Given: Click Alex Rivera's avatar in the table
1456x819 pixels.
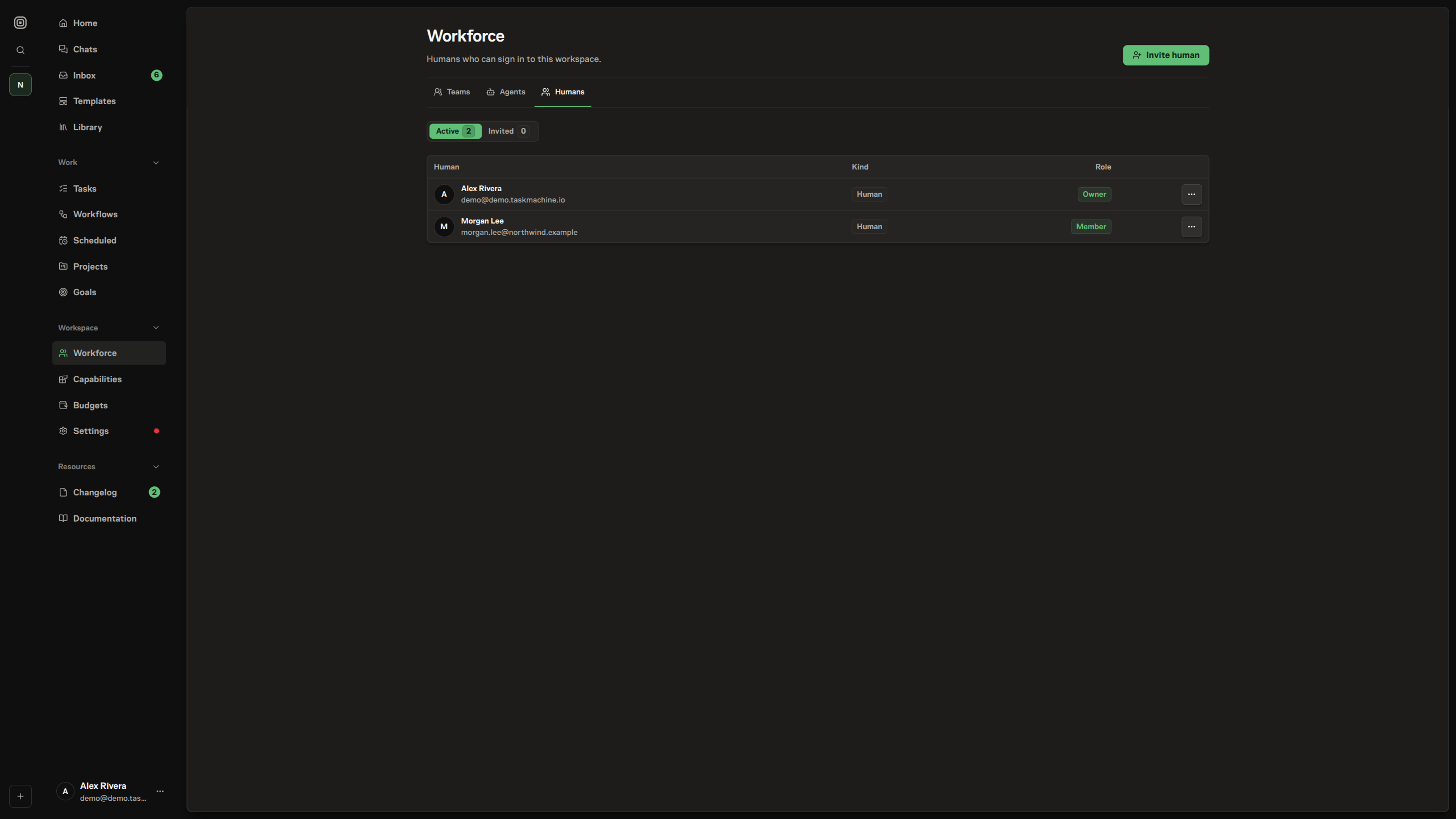Looking at the screenshot, I should (x=444, y=195).
